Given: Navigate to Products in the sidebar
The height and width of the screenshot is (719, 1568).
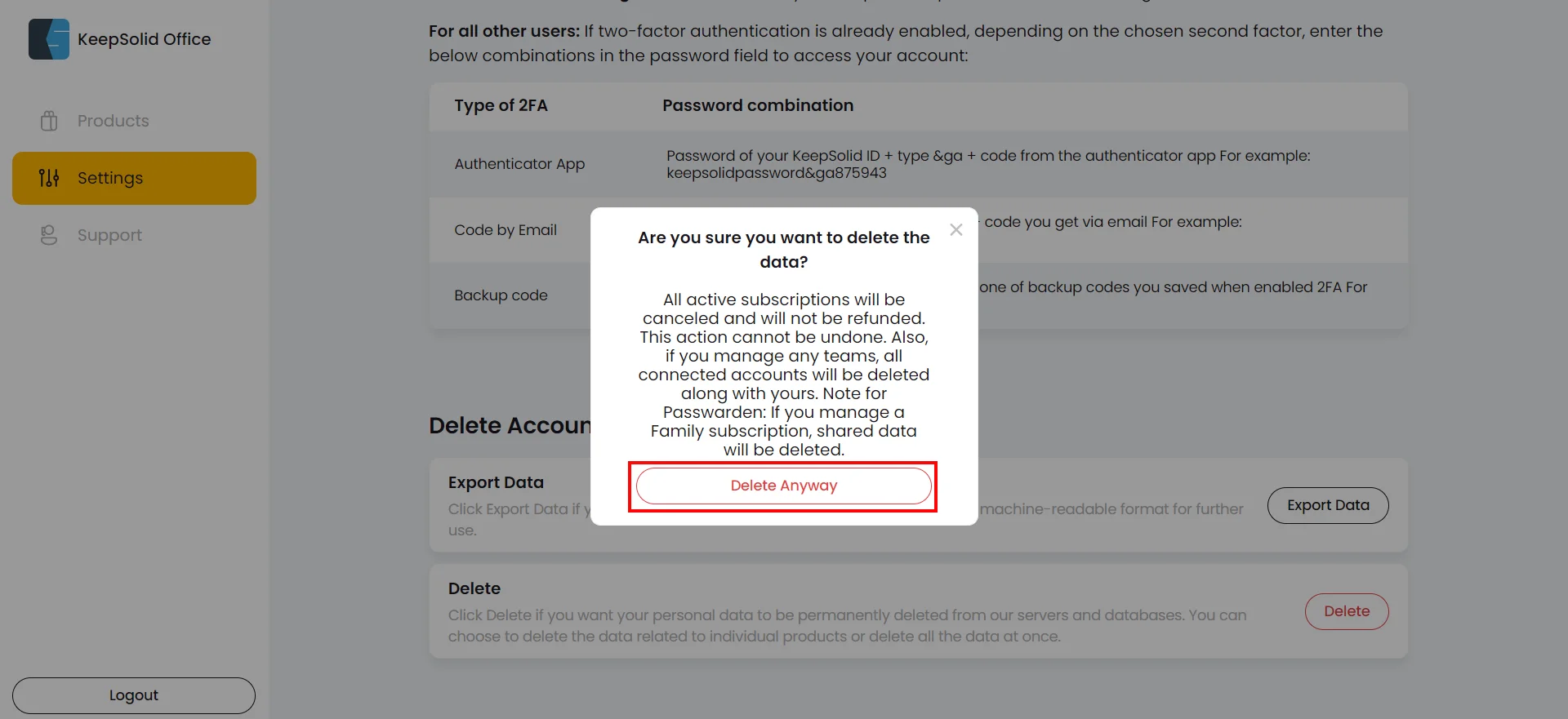Looking at the screenshot, I should pyautogui.click(x=113, y=120).
